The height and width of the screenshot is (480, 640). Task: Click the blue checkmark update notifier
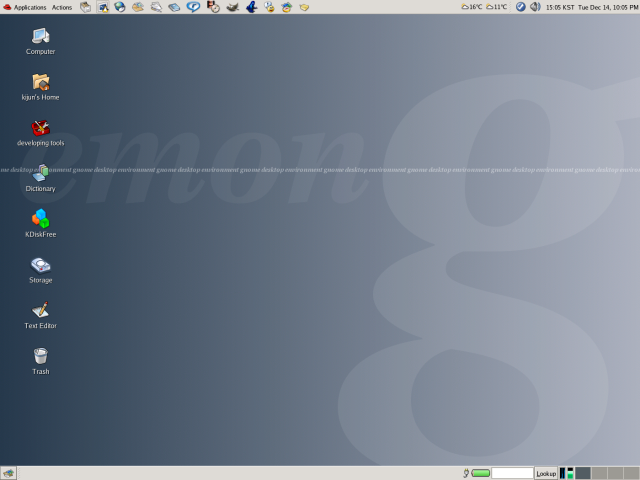520,7
